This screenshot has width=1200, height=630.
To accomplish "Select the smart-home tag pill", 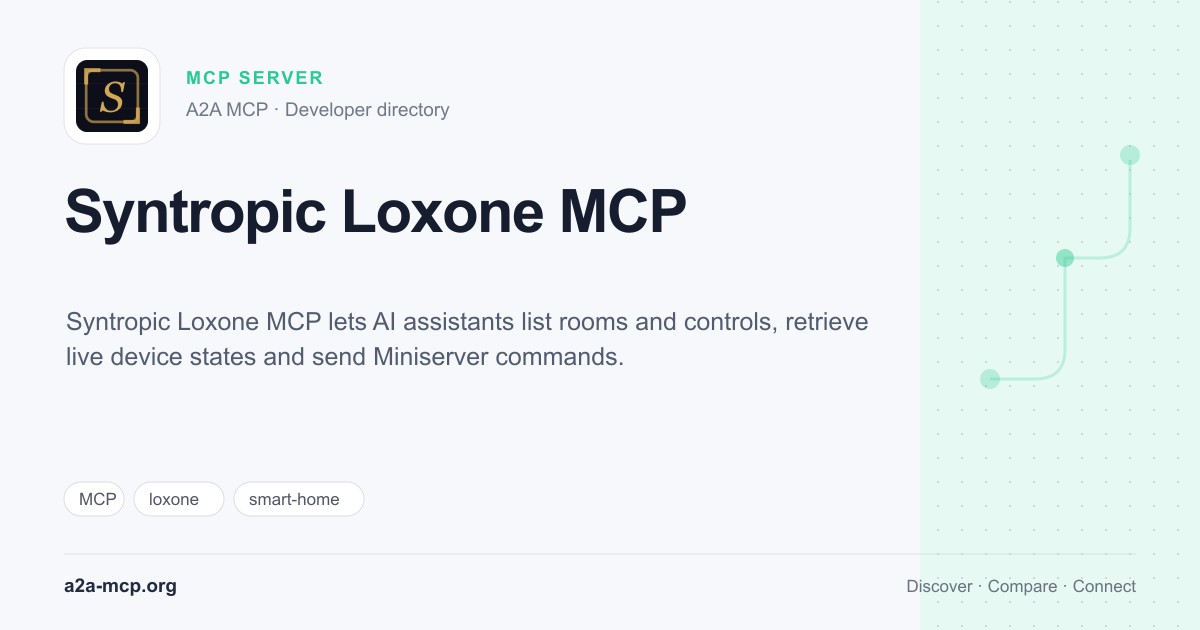I will point(299,499).
